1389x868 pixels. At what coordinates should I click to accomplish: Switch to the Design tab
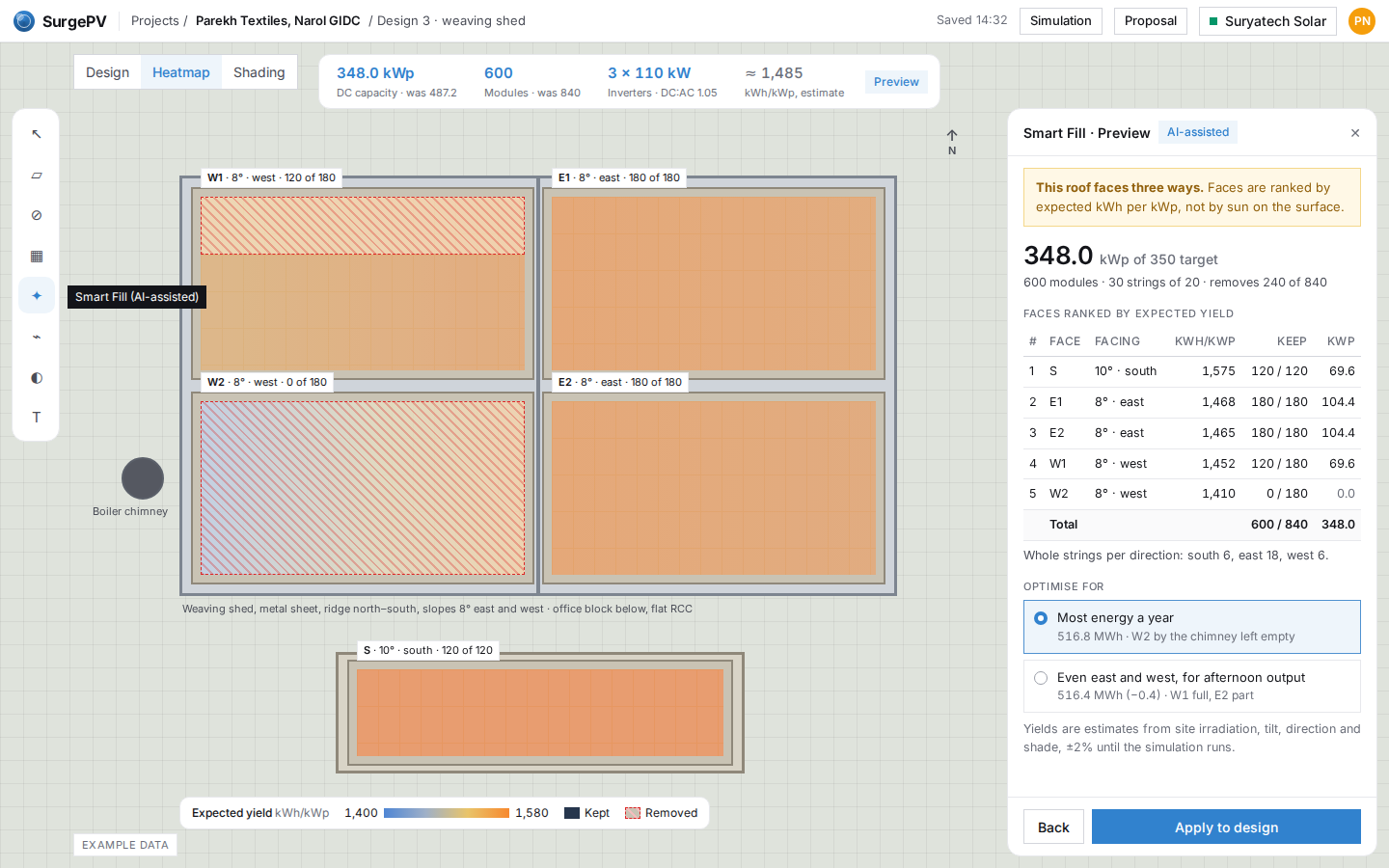107,72
